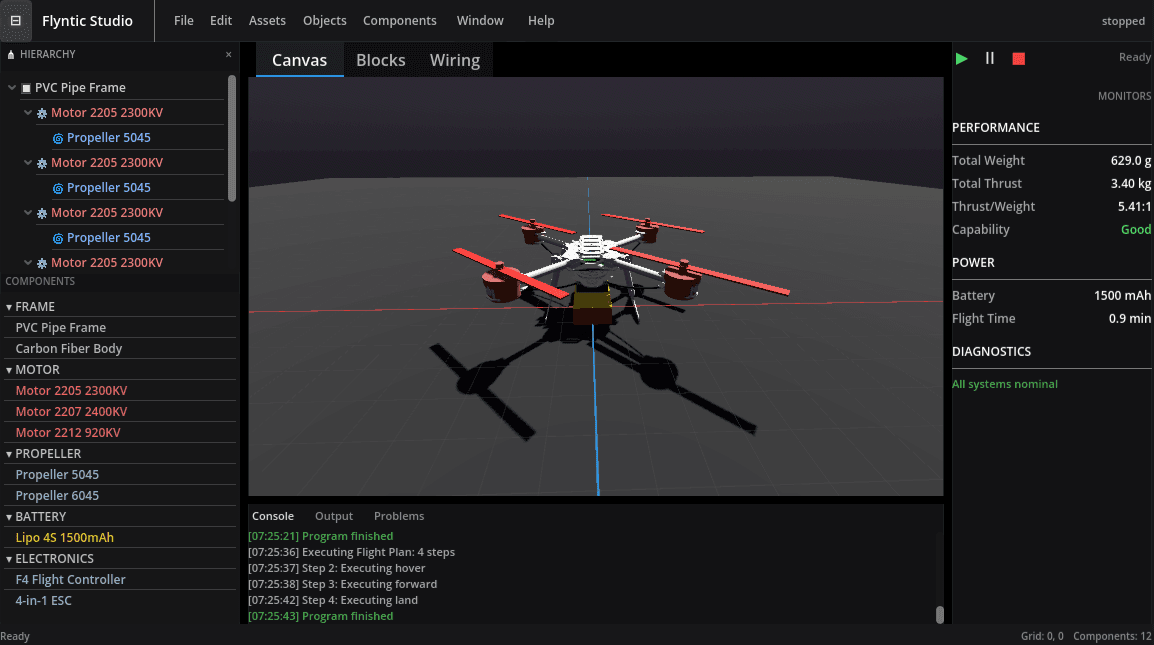Click the Capability value Good
The width and height of the screenshot is (1154, 645).
(1136, 230)
